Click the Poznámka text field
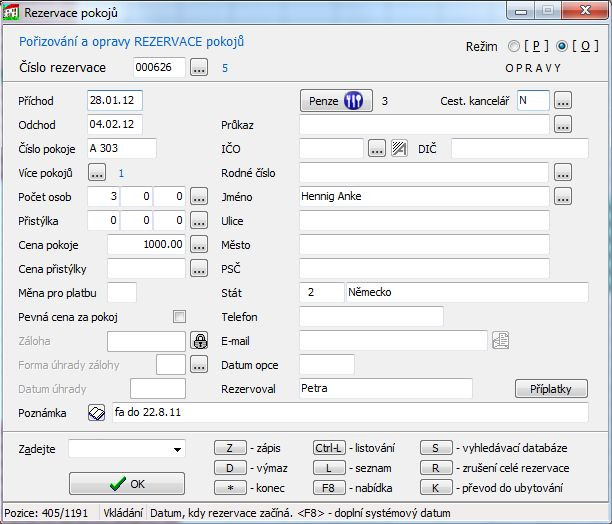 coord(350,412)
